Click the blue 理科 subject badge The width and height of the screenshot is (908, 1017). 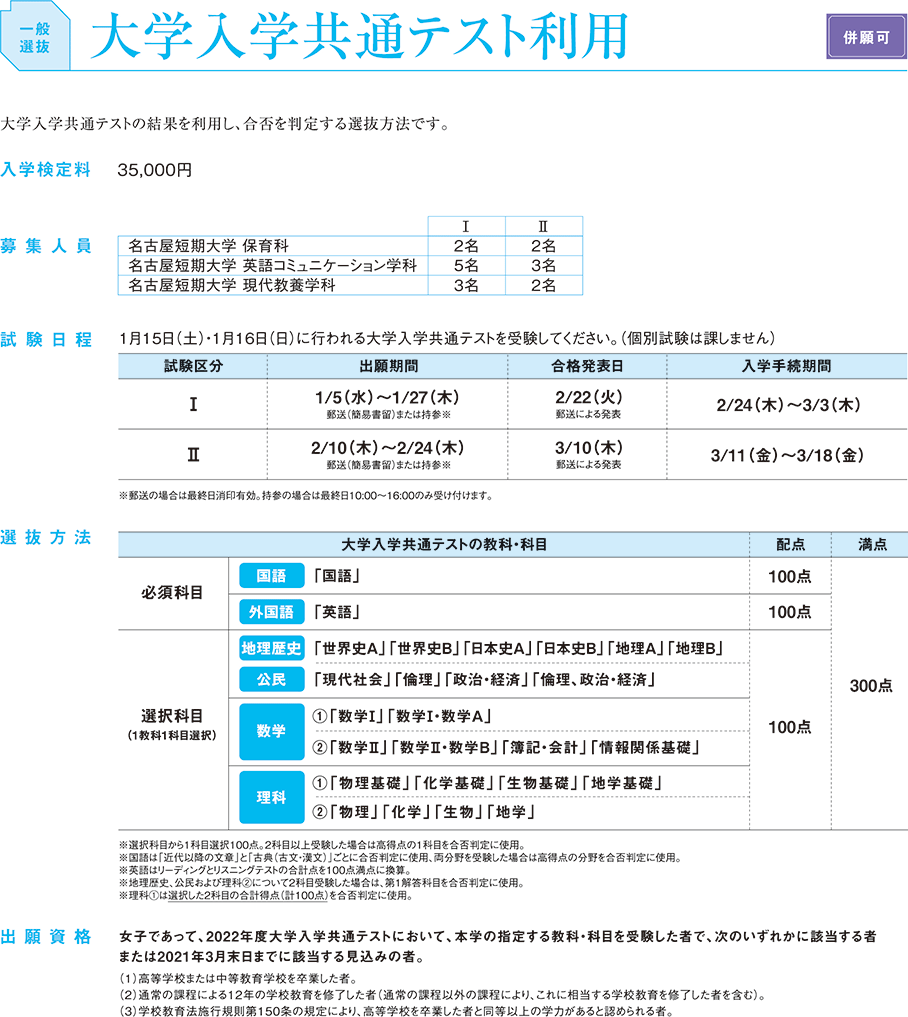click(272, 797)
